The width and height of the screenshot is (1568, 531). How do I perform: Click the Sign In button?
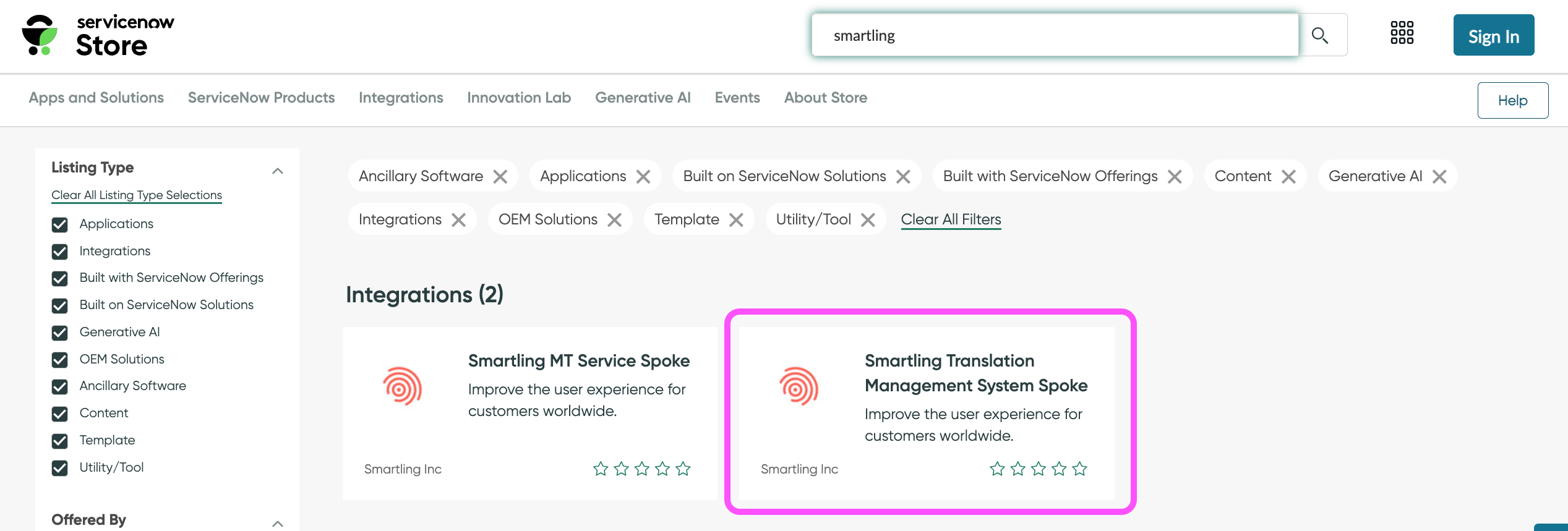click(1494, 35)
